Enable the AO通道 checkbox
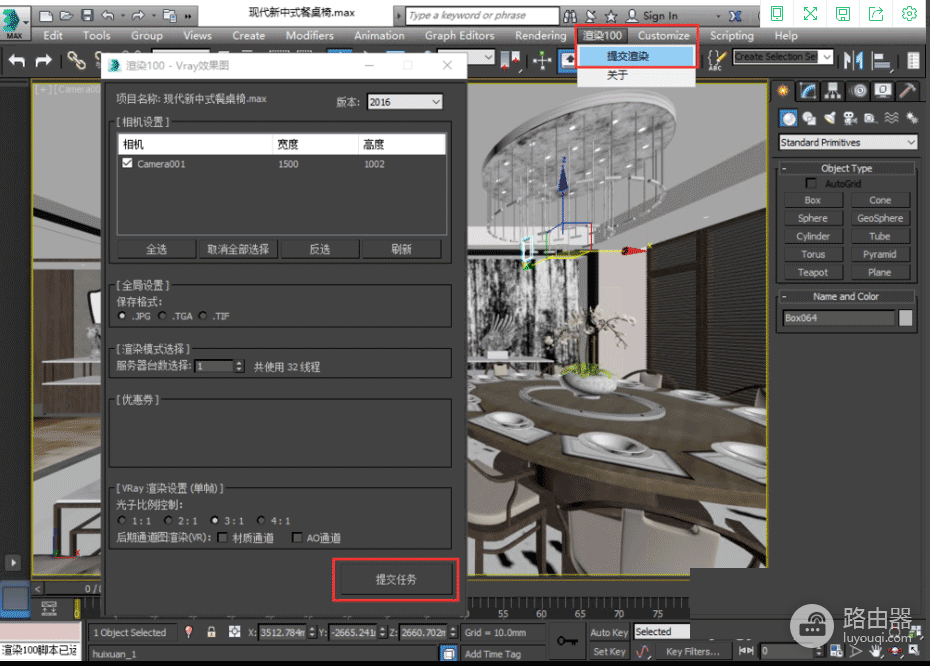The width and height of the screenshot is (930, 666). [x=297, y=537]
